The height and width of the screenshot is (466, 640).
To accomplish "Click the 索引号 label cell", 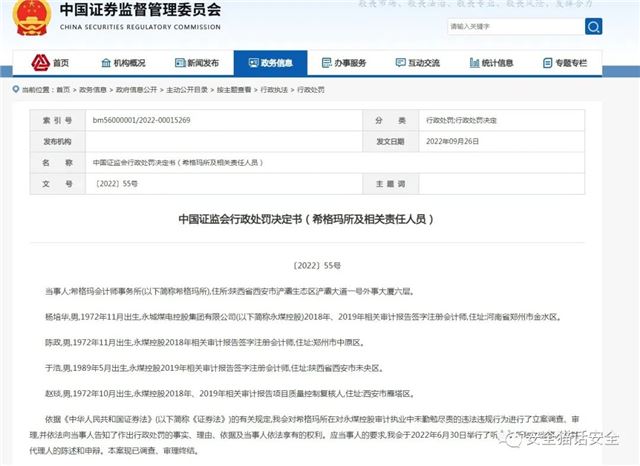I will [x=58, y=120].
